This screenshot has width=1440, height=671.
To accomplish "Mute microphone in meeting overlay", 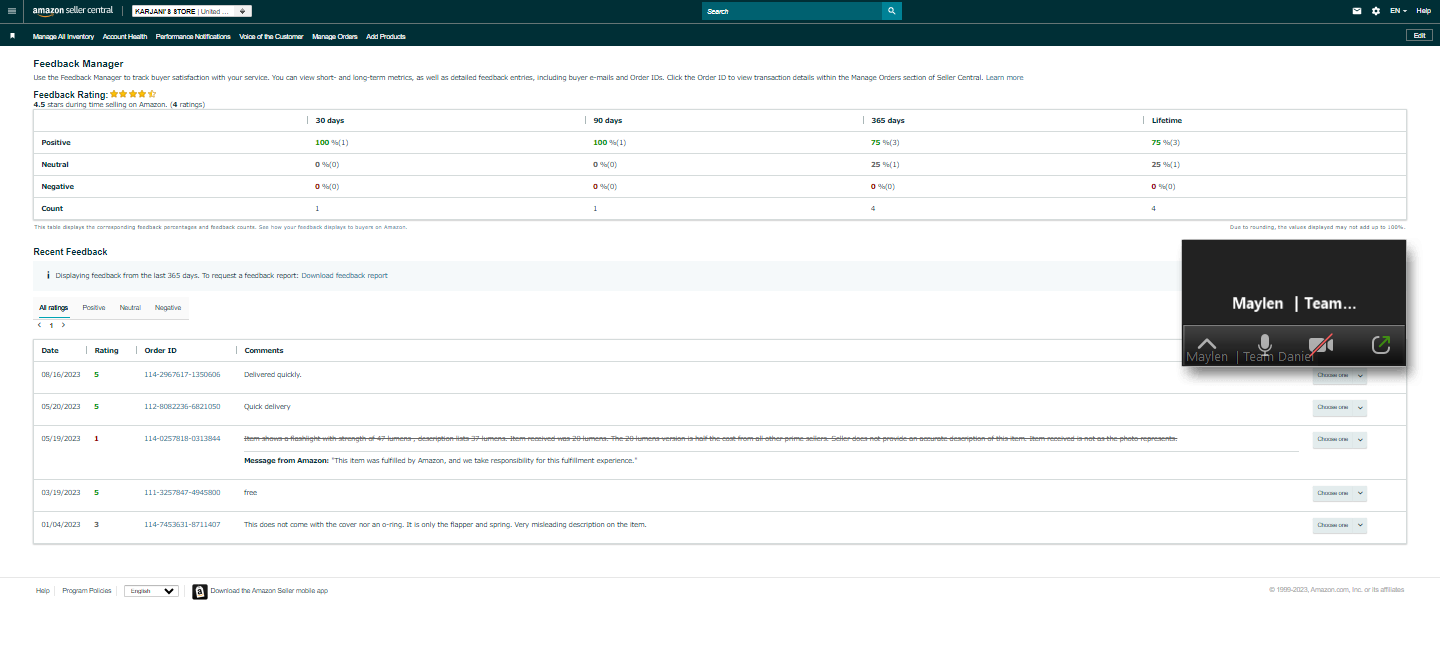I will (1264, 345).
